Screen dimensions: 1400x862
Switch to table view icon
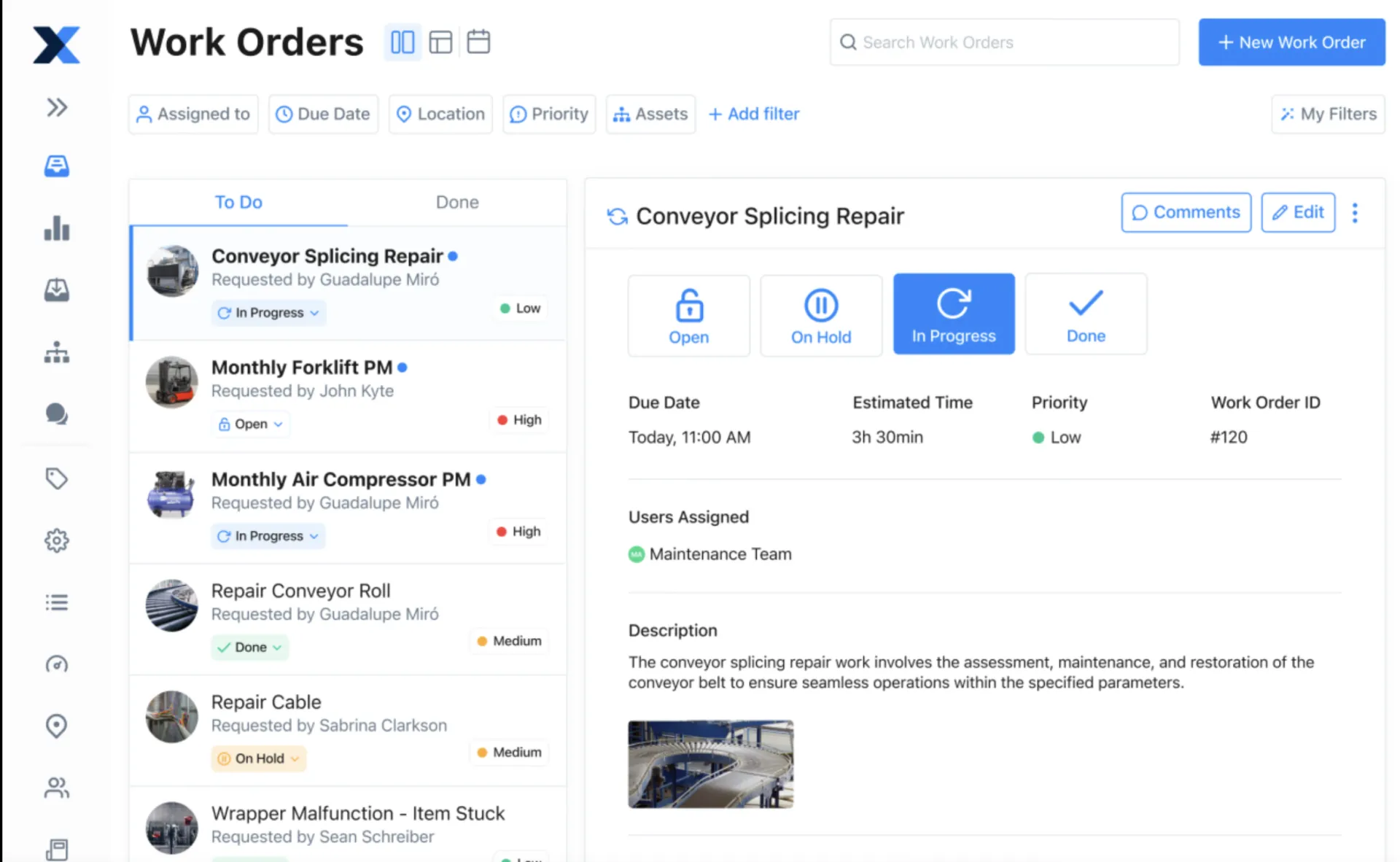point(440,42)
